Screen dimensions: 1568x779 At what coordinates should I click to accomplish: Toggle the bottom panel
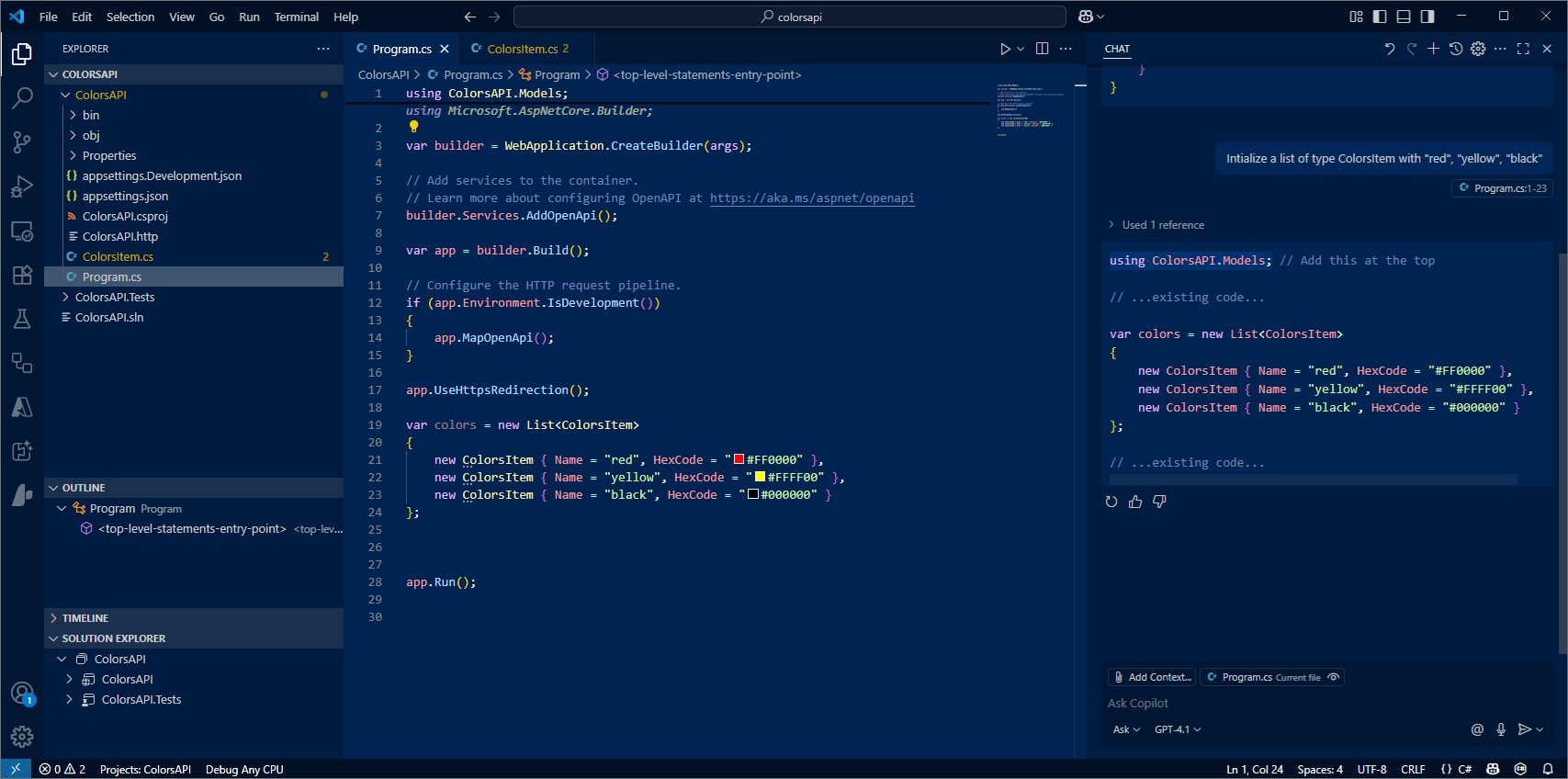[x=1404, y=17]
